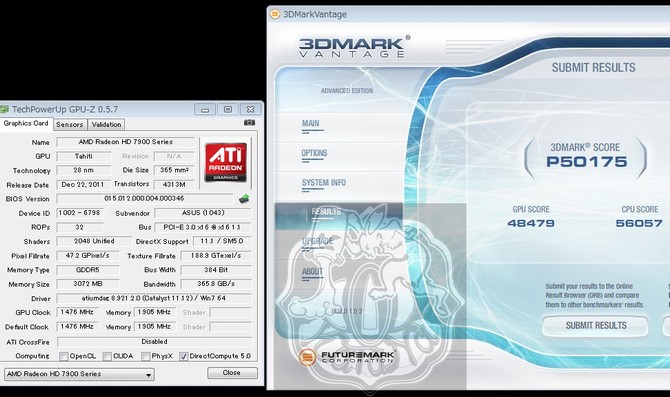Click the Technology 28 nm value
This screenshot has width=670, height=397.
pos(83,170)
